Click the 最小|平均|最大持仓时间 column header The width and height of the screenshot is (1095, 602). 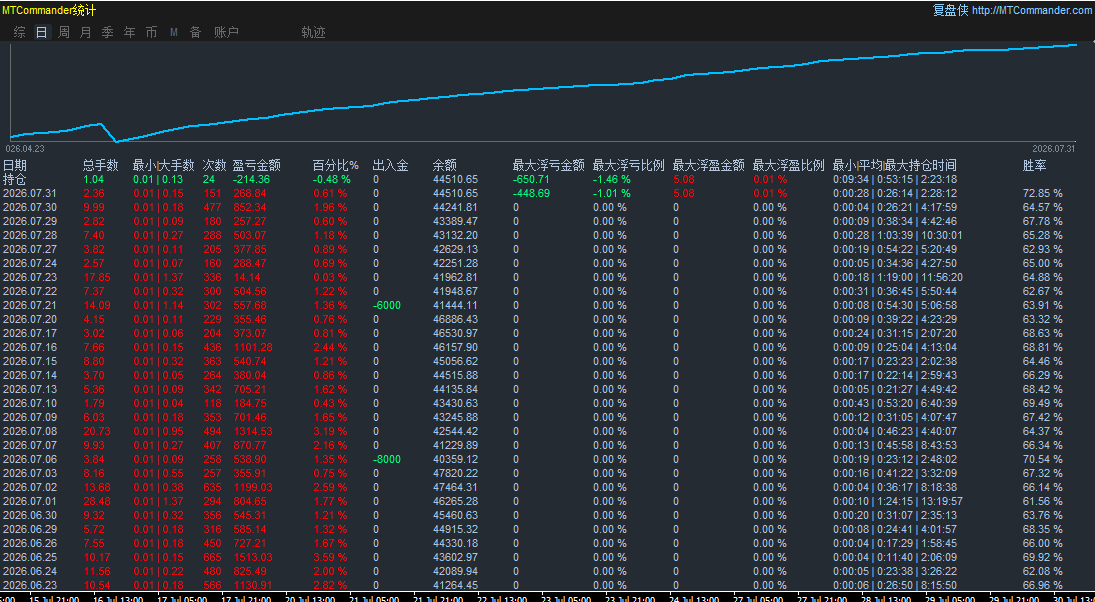(x=895, y=166)
